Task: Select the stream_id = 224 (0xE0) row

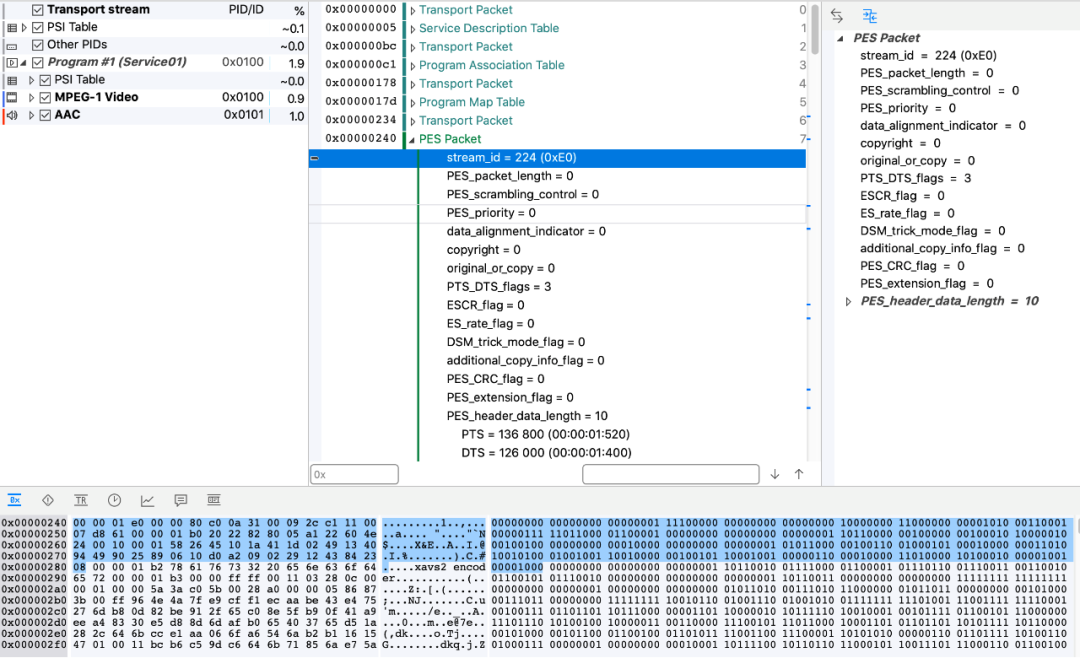Action: coord(557,158)
